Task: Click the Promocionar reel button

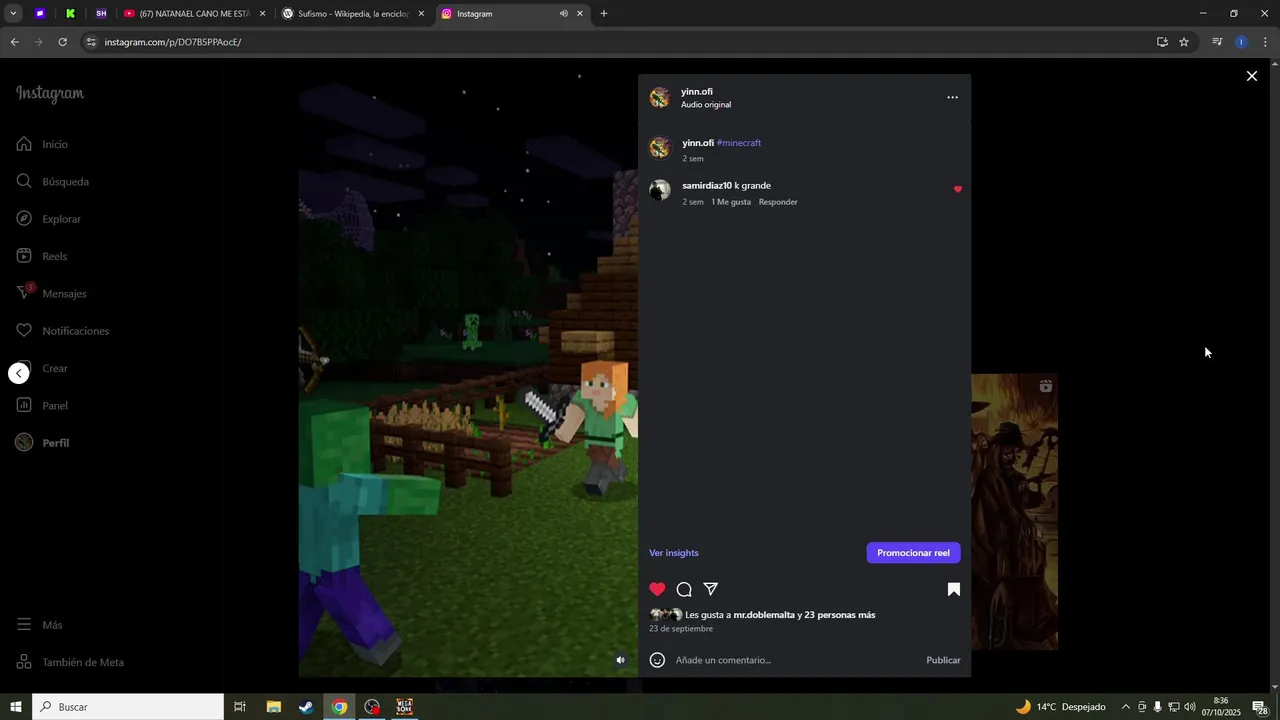Action: tap(913, 553)
